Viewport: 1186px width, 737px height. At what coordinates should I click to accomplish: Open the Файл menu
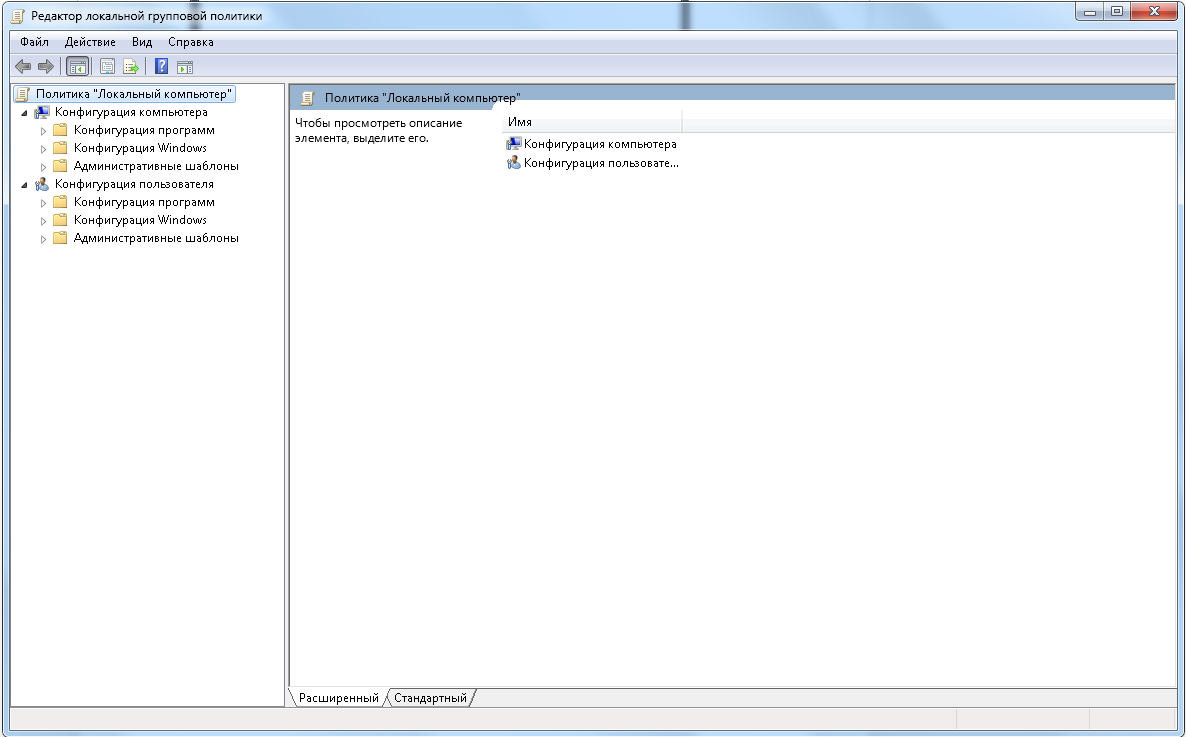click(x=34, y=42)
